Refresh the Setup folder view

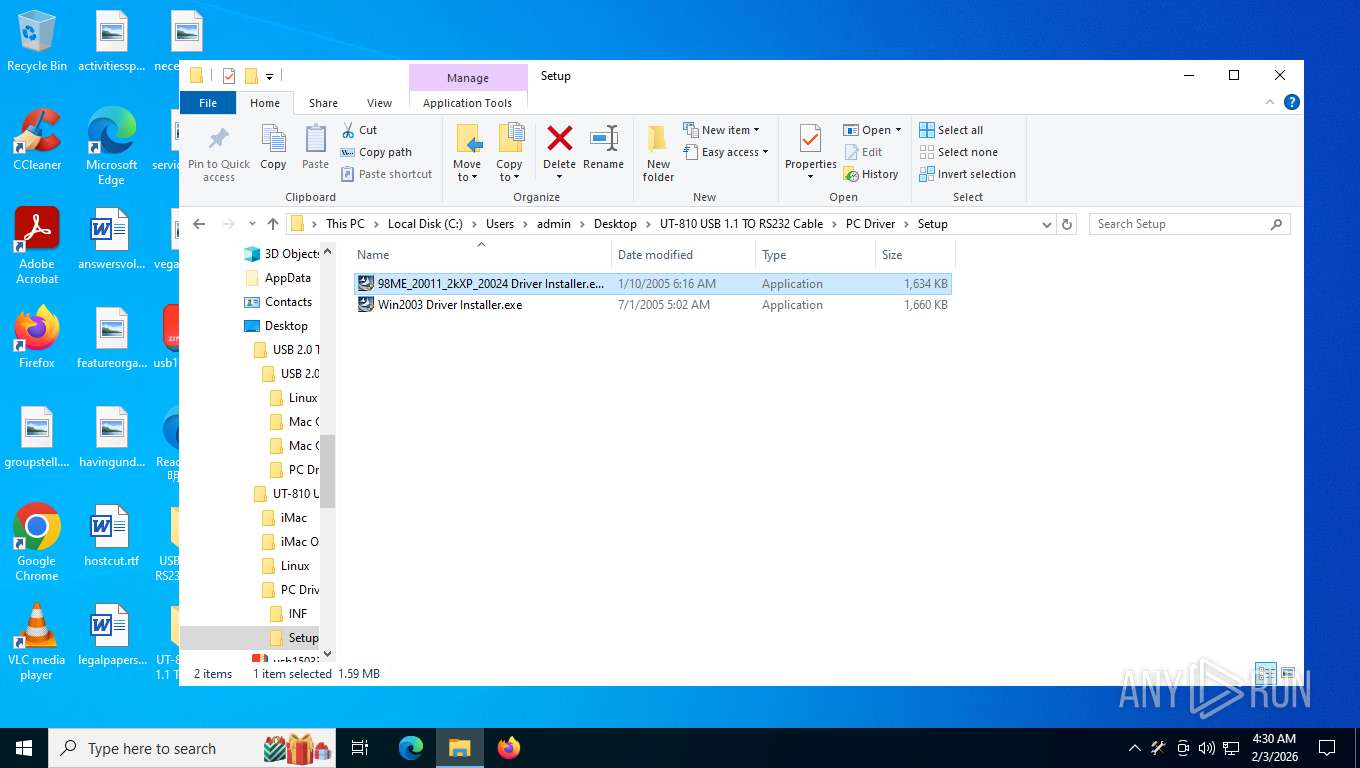click(1067, 224)
